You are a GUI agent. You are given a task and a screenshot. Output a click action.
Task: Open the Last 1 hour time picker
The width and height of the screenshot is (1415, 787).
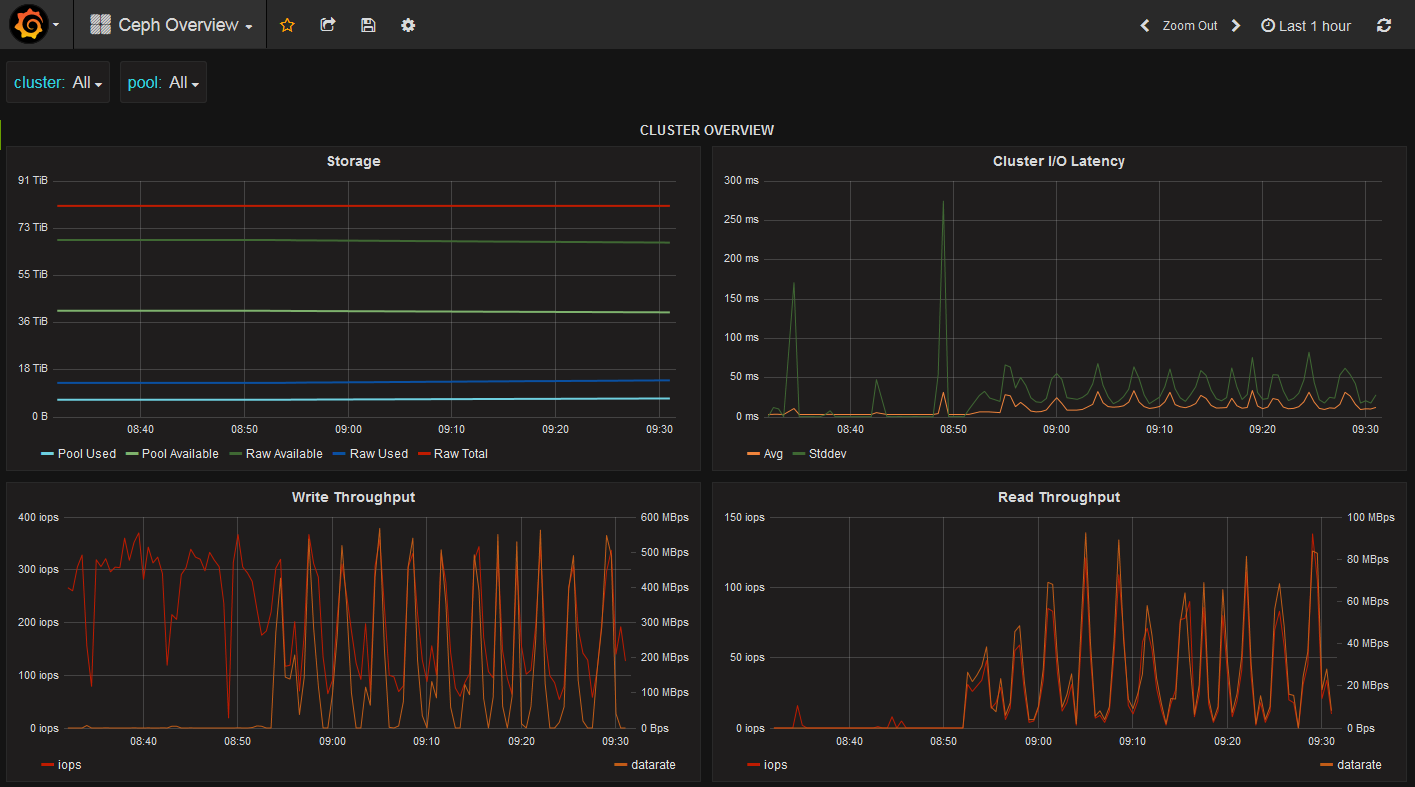[x=1313, y=25]
